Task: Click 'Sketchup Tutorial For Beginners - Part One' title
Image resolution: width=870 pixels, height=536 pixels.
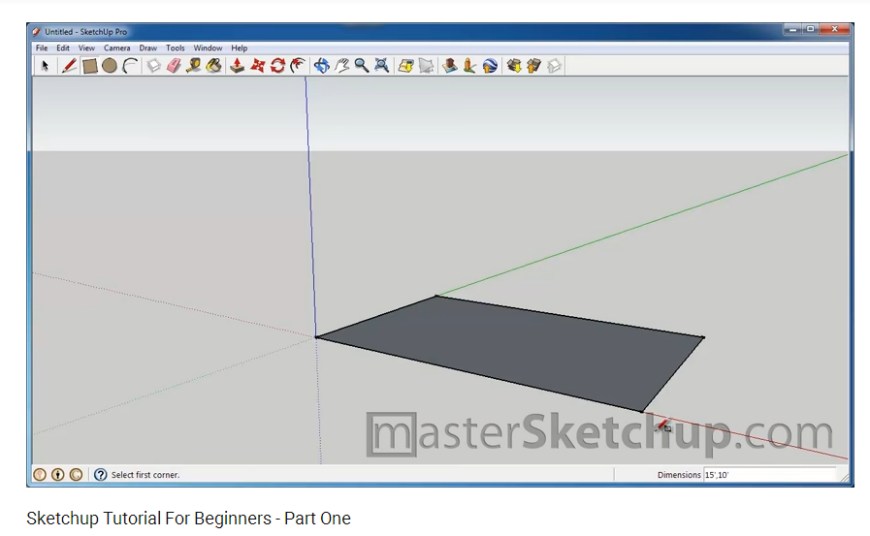Action: click(189, 518)
